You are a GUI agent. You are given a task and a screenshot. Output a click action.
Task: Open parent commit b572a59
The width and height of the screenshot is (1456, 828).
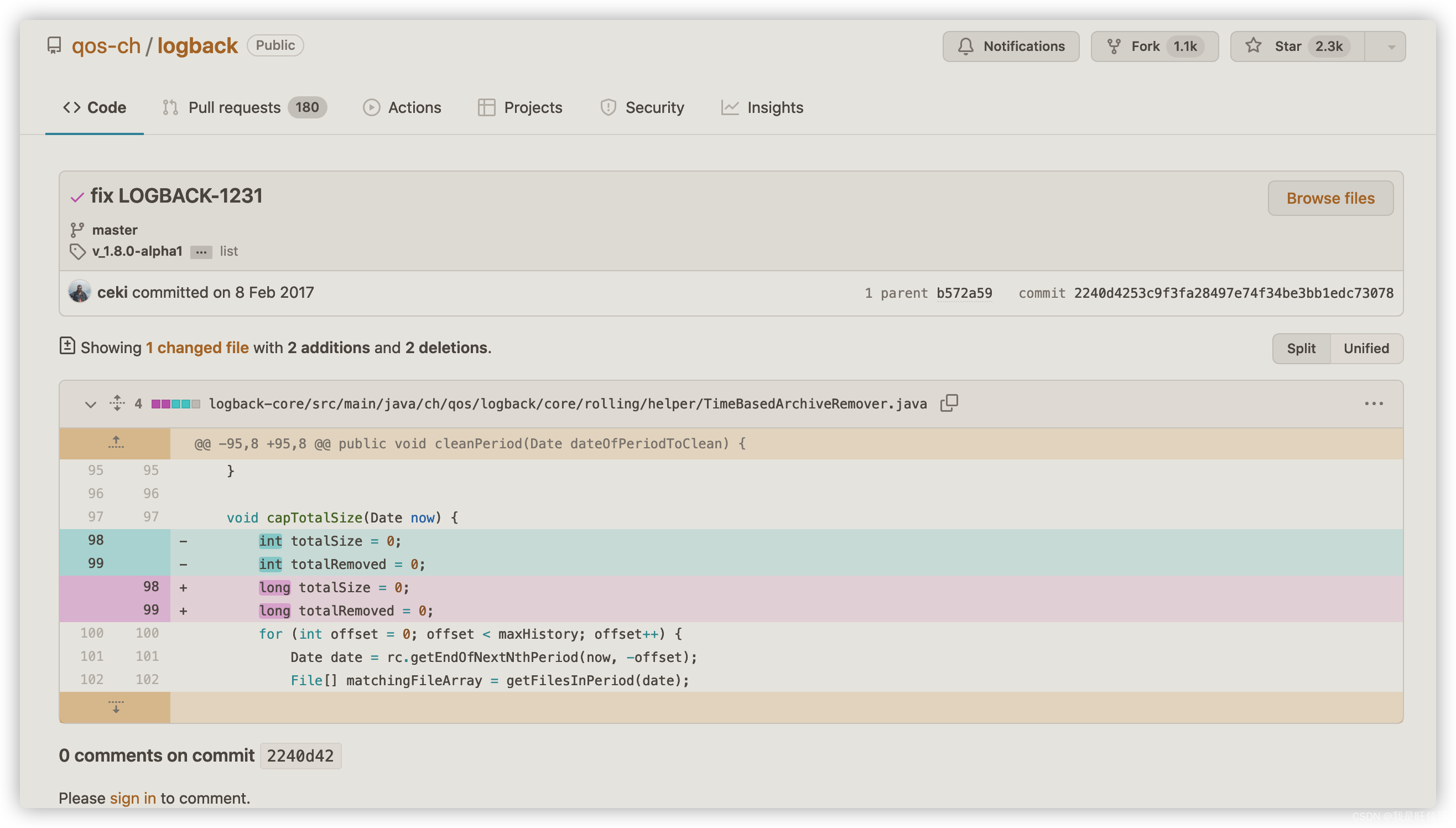[964, 293]
